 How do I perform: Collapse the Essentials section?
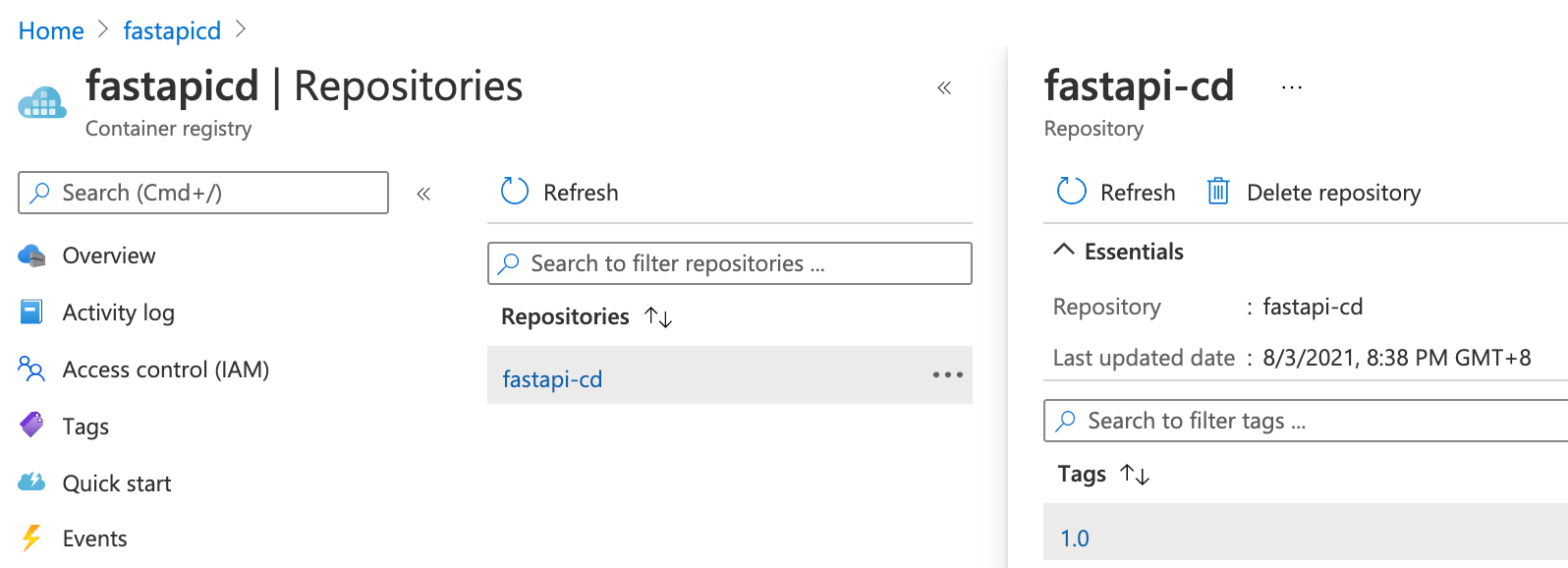1063,251
